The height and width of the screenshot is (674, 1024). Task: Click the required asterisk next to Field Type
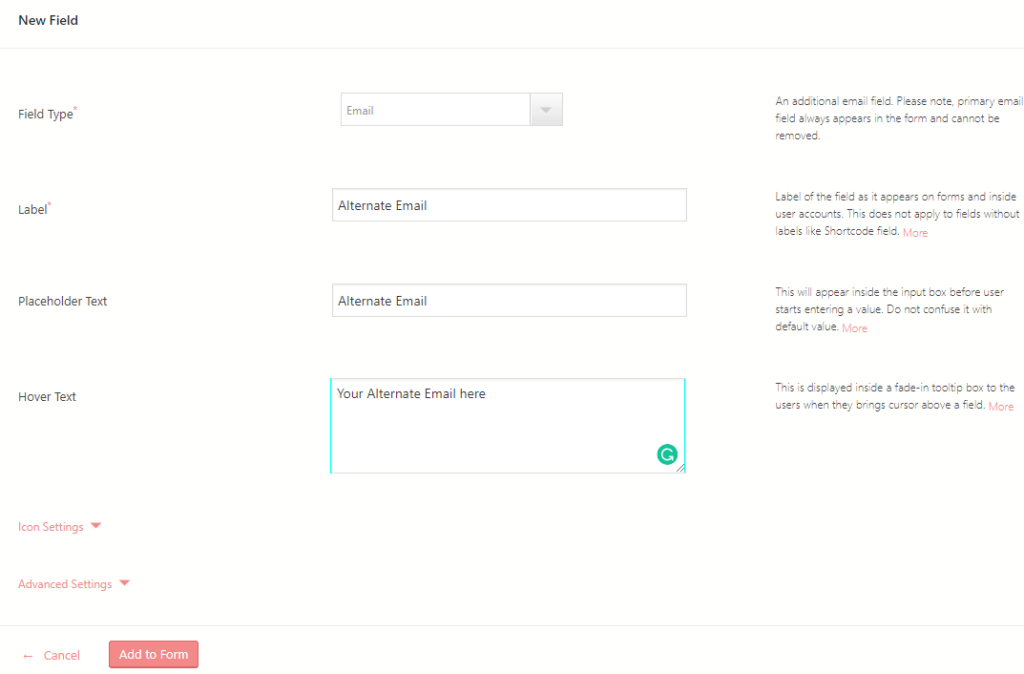coord(77,107)
